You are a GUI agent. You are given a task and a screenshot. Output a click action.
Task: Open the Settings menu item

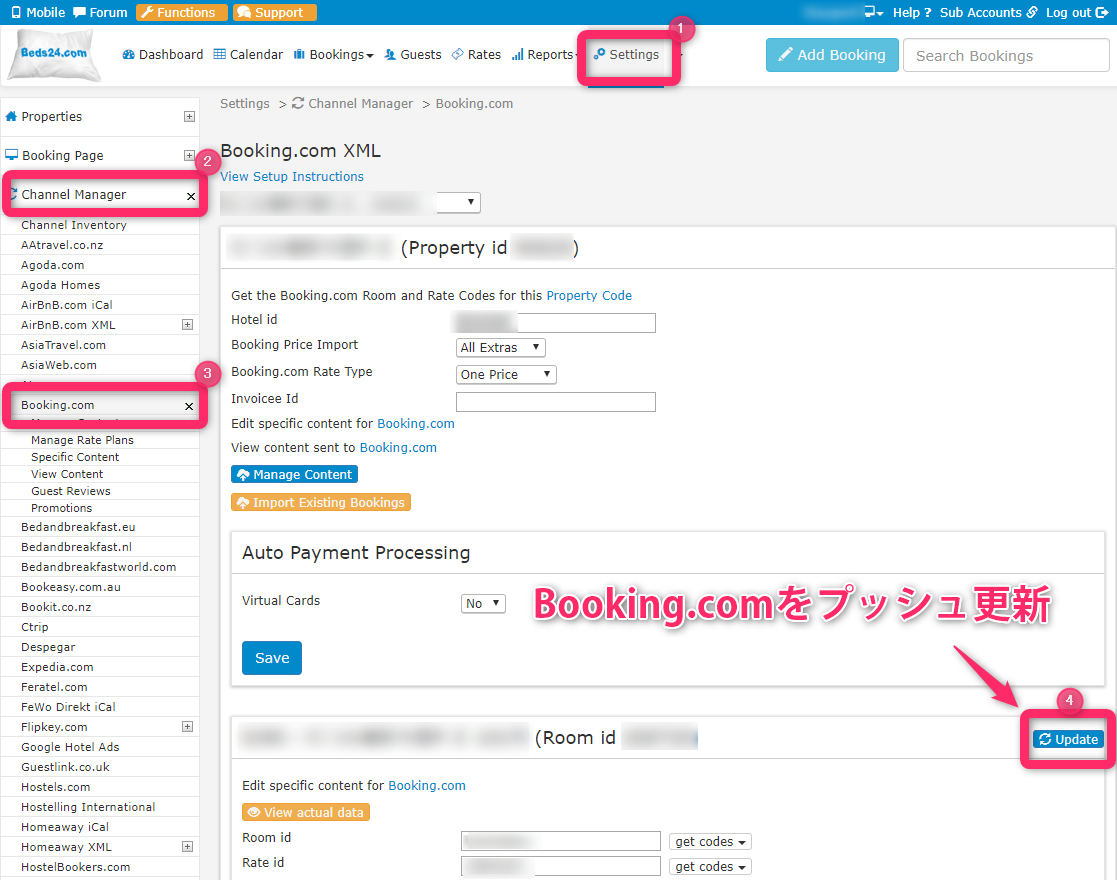click(626, 54)
